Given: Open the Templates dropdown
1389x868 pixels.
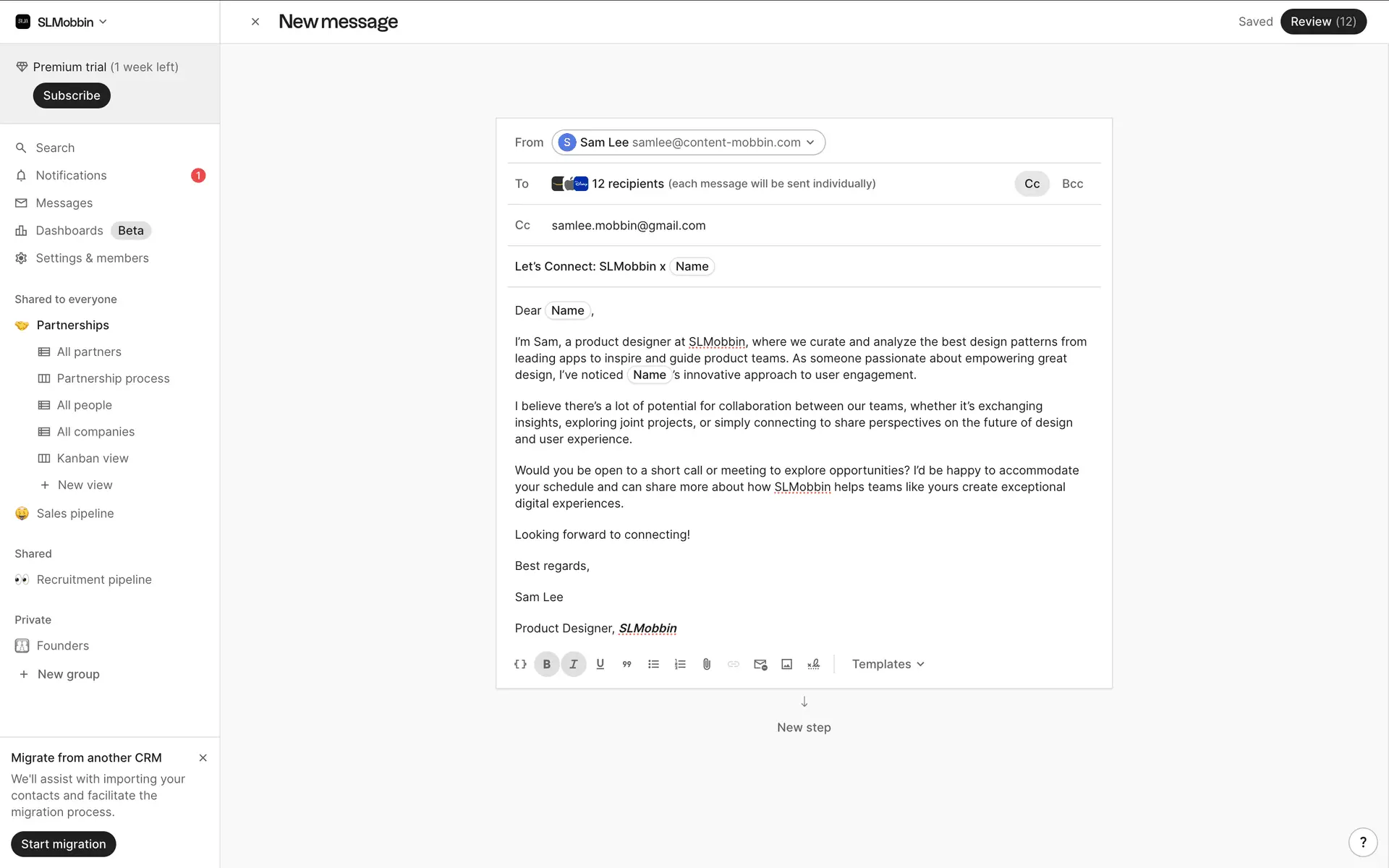Looking at the screenshot, I should (x=888, y=664).
